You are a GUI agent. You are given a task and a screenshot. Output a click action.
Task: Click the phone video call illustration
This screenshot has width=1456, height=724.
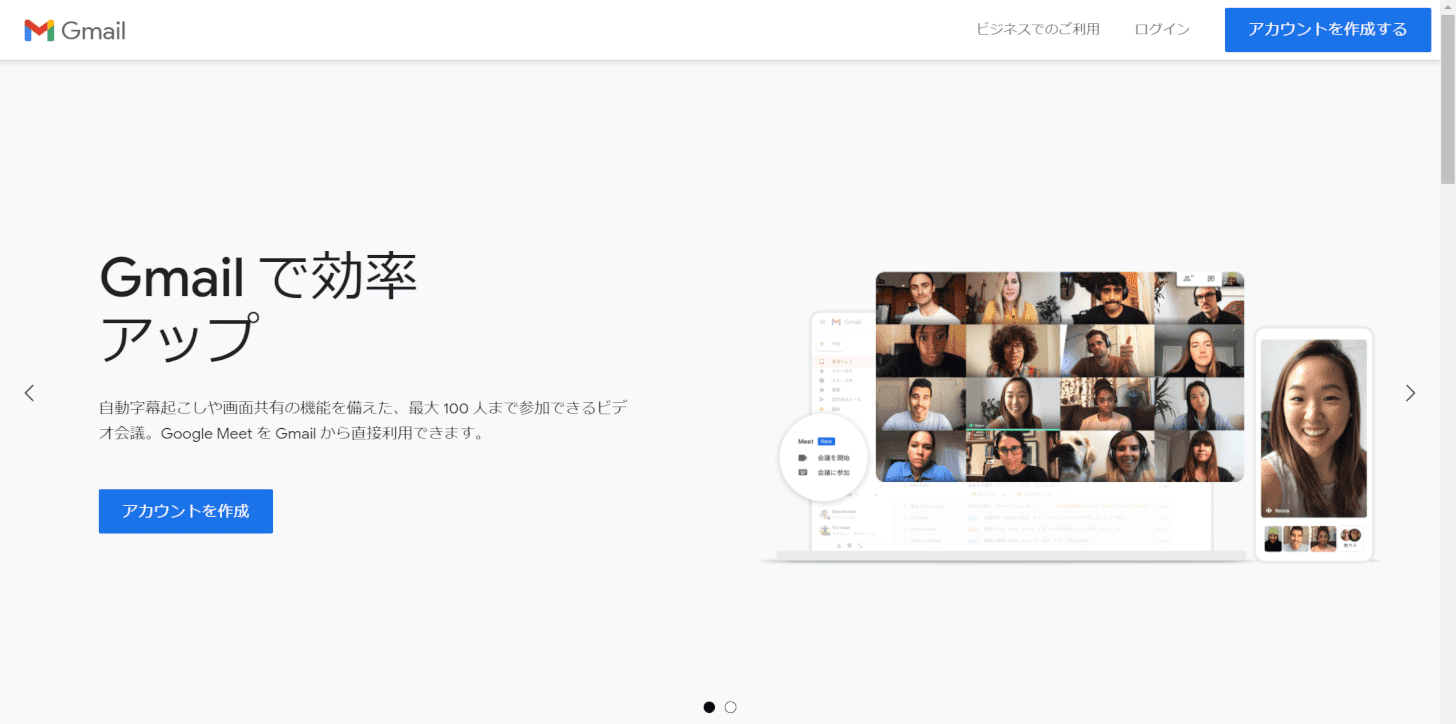point(1314,444)
